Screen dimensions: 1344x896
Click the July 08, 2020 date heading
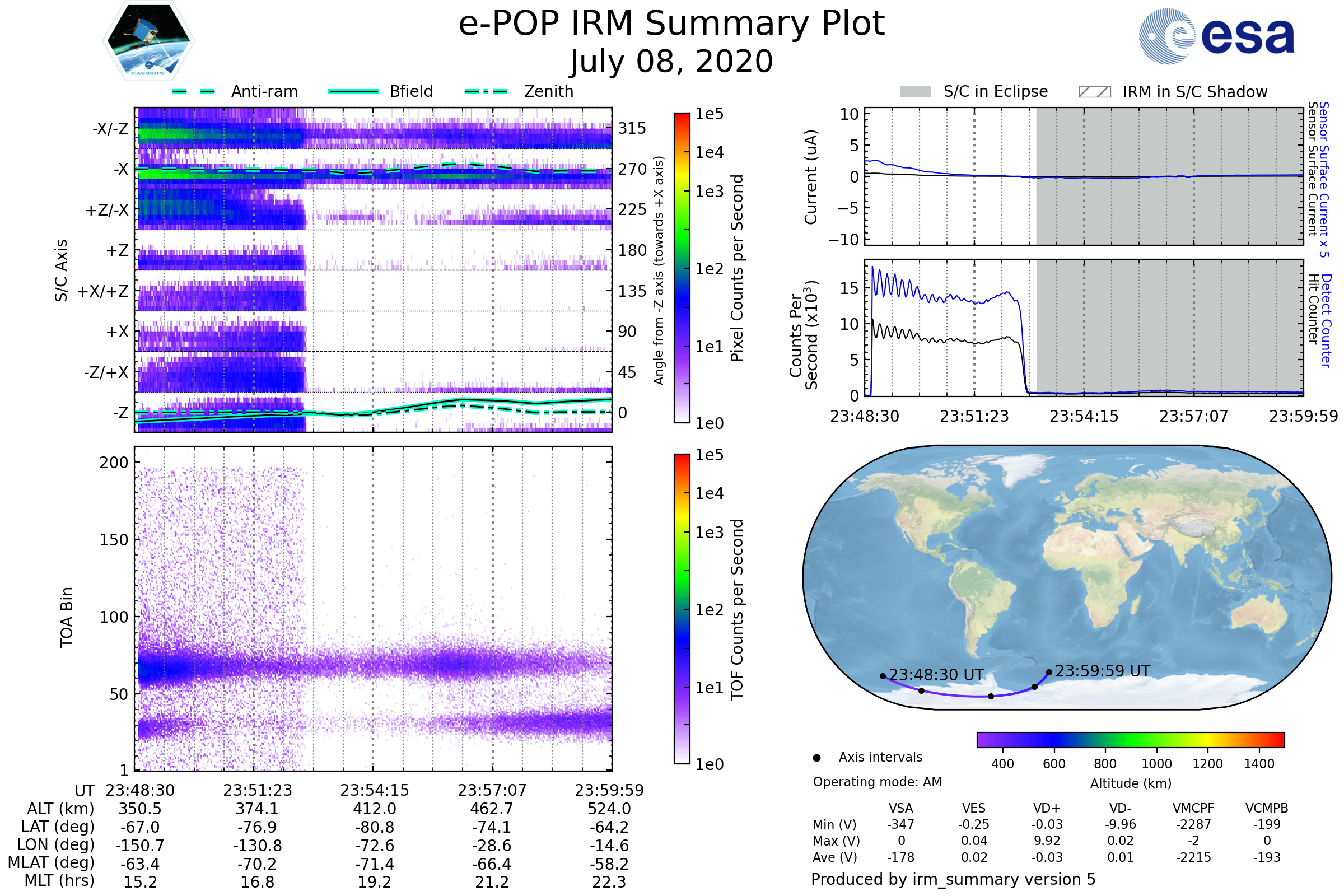tap(671, 62)
